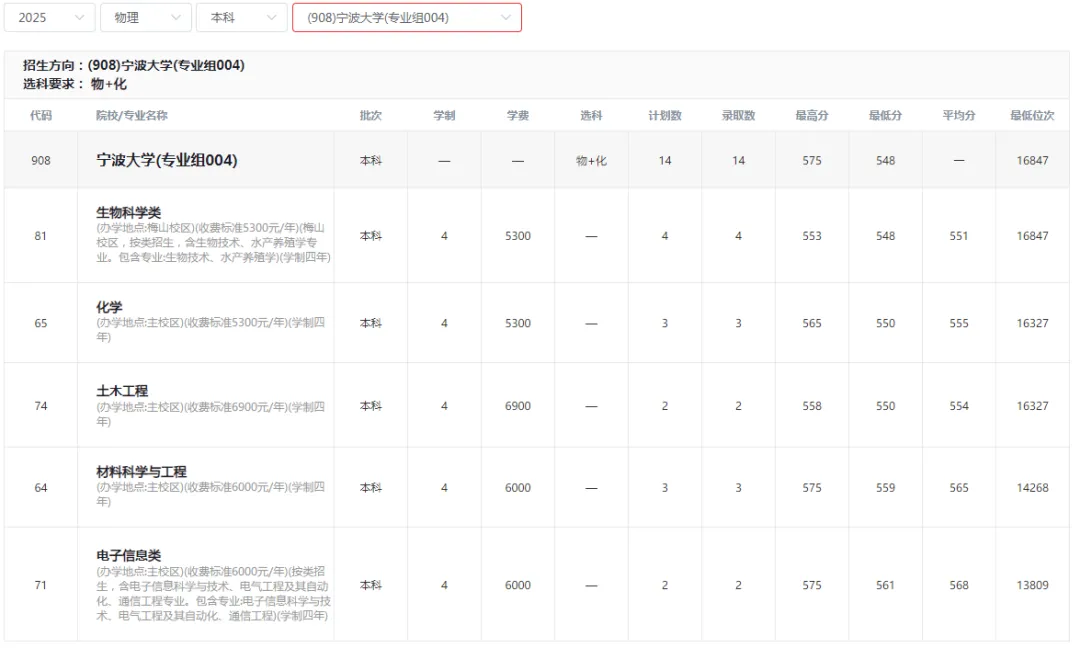The image size is (1080, 648).
Task: Click the 电子信息类 description text
Action: [214, 593]
